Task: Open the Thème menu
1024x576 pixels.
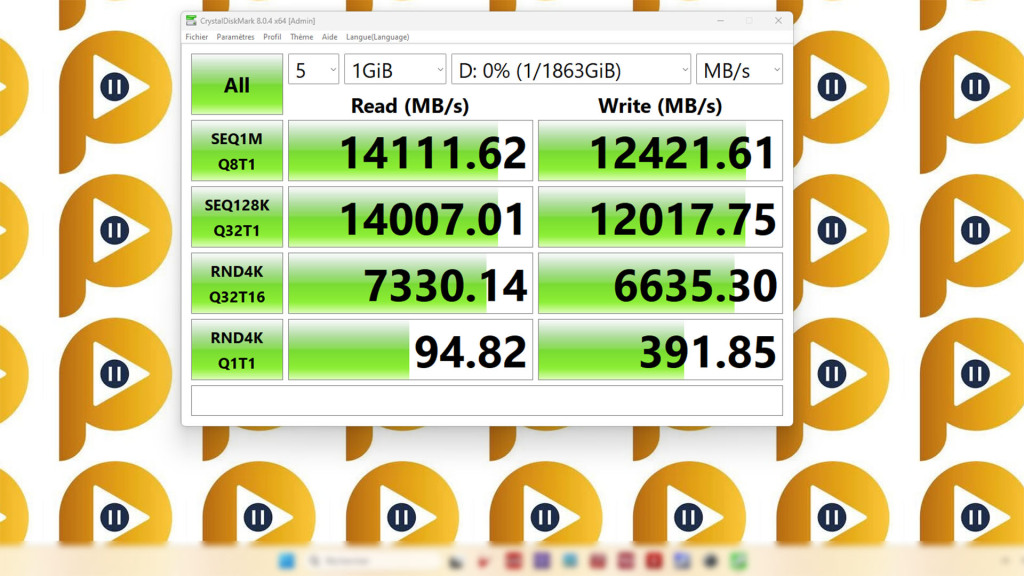Action: pyautogui.click(x=301, y=37)
